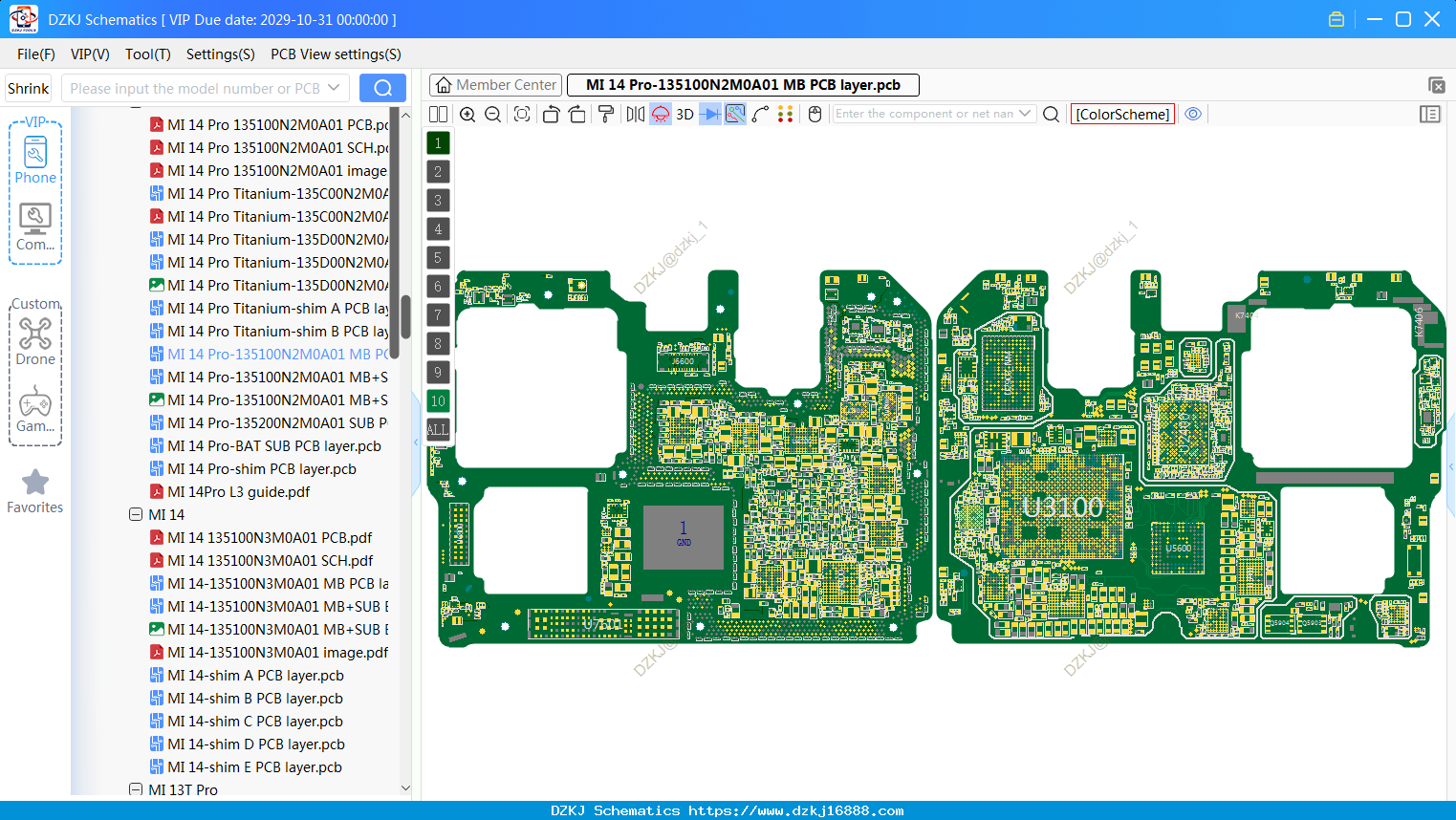Open the File(F) menu
The image size is (1456, 820).
(x=36, y=54)
